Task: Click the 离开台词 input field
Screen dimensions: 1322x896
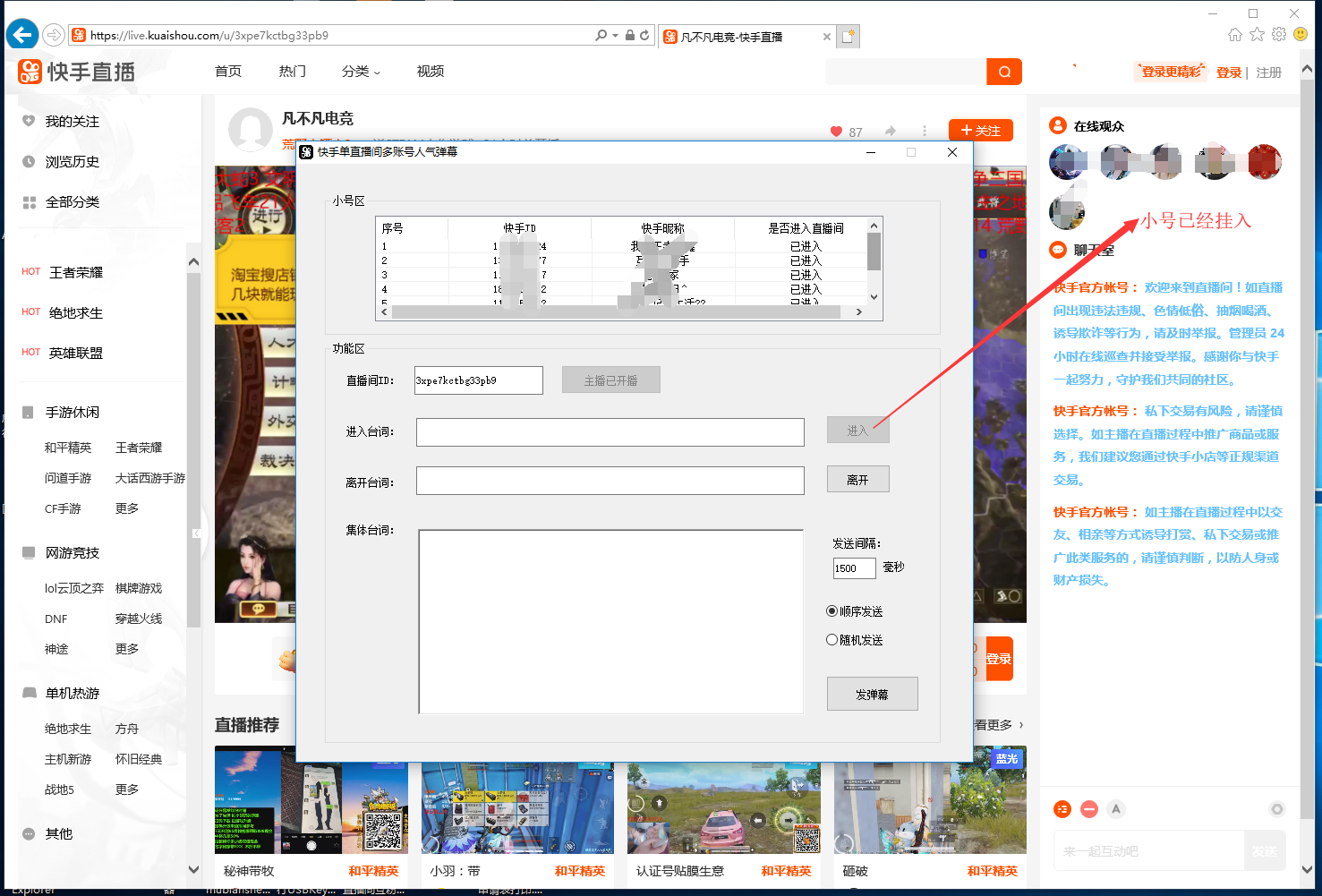Action: [610, 481]
